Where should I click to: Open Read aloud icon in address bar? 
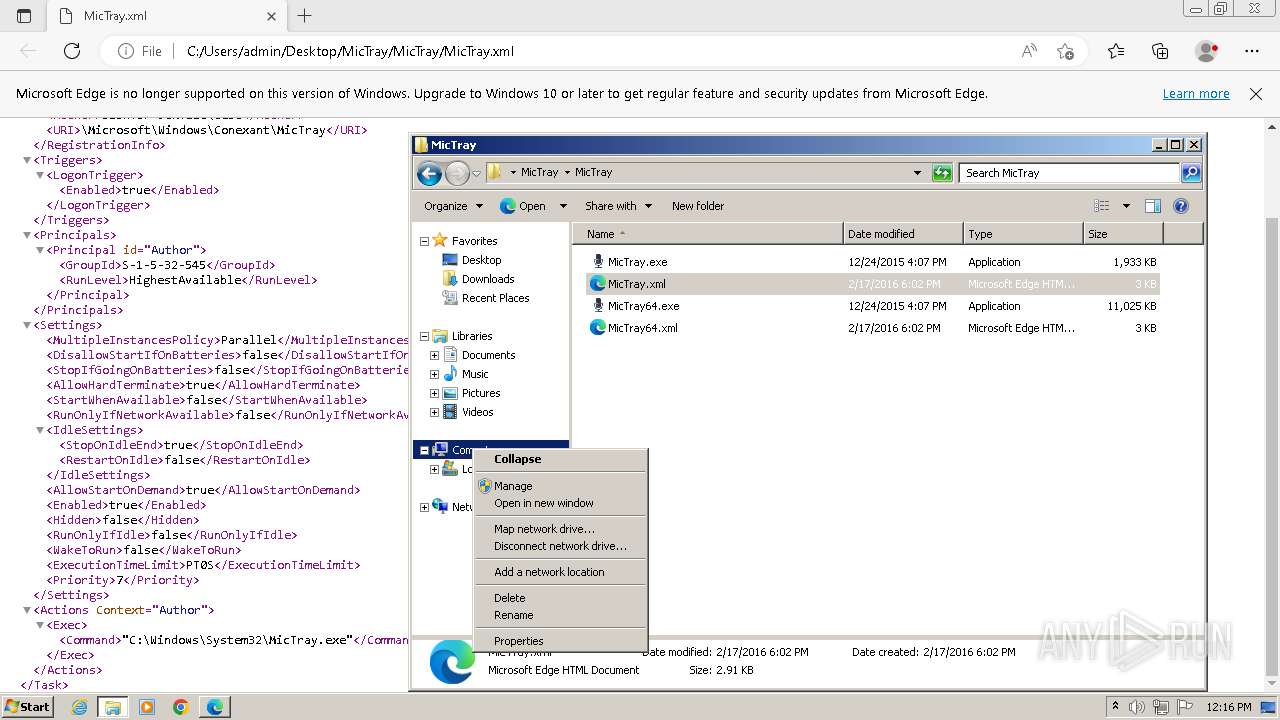point(1029,51)
